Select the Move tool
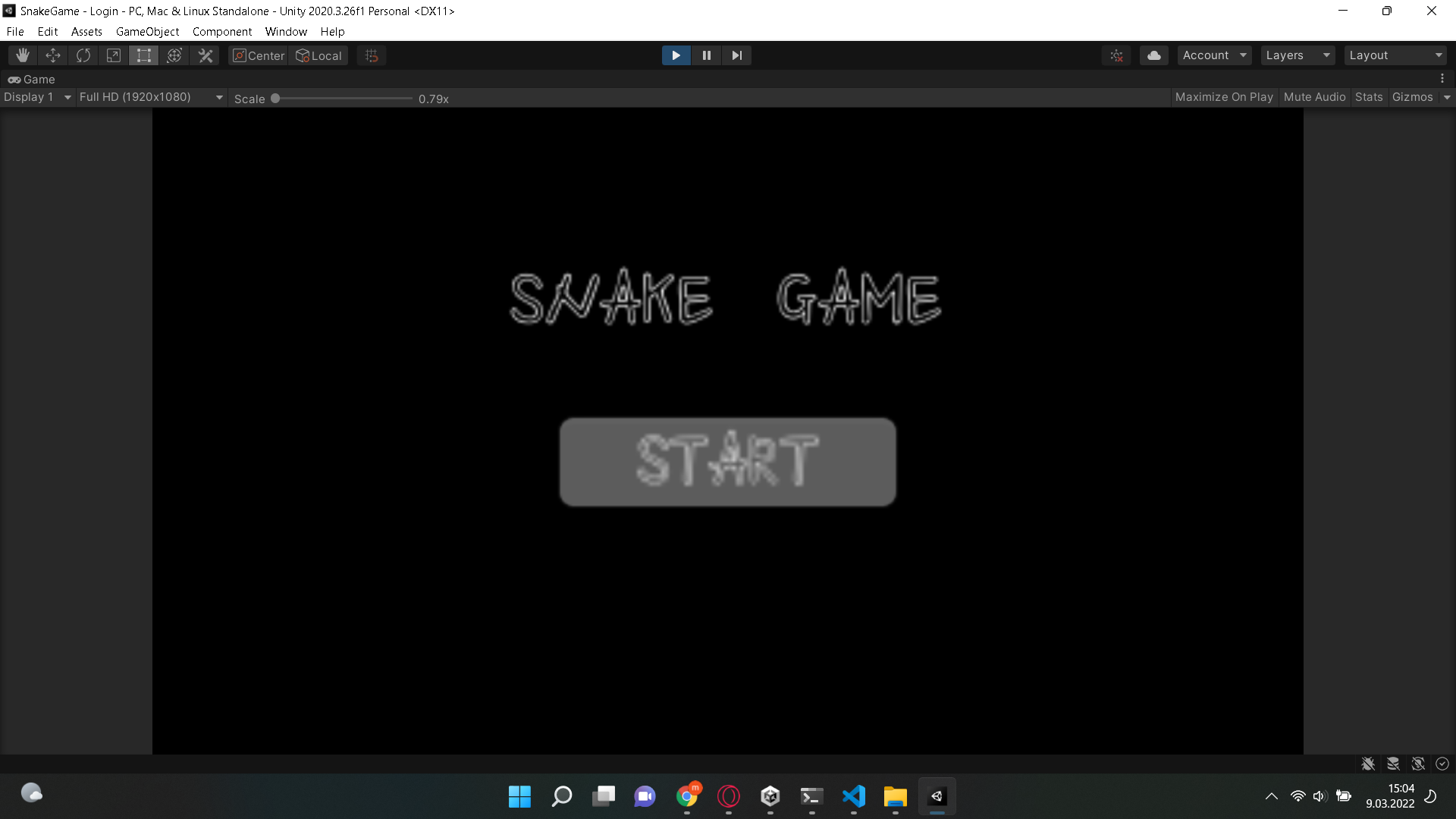The width and height of the screenshot is (1456, 819). click(52, 55)
